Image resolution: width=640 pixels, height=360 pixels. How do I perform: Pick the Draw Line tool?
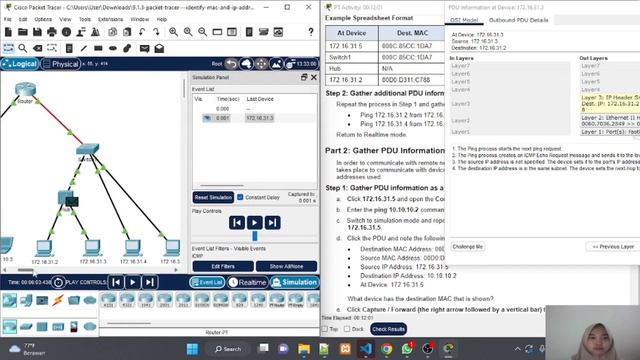[84, 48]
